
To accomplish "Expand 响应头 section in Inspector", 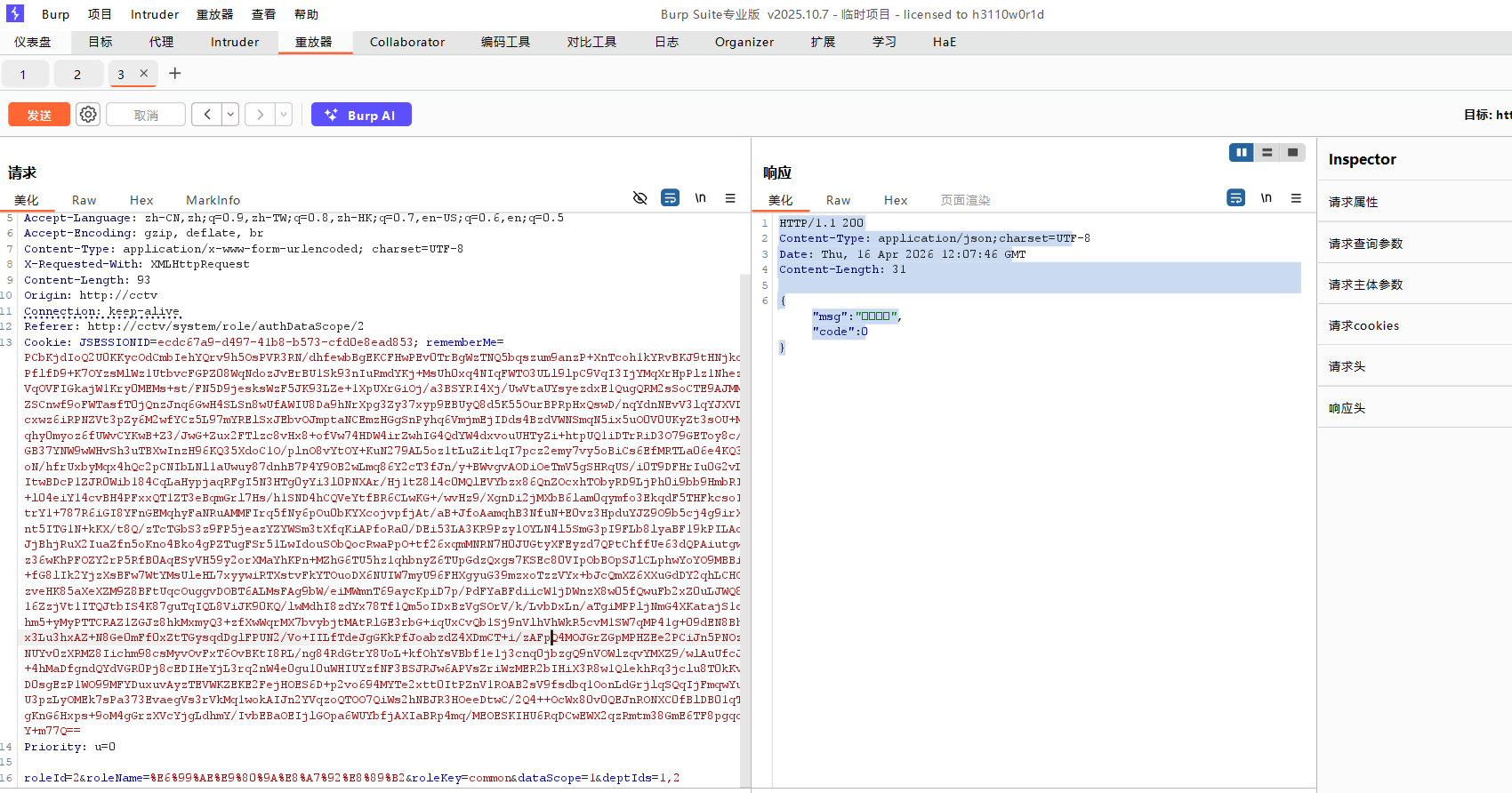I will pos(1415,408).
